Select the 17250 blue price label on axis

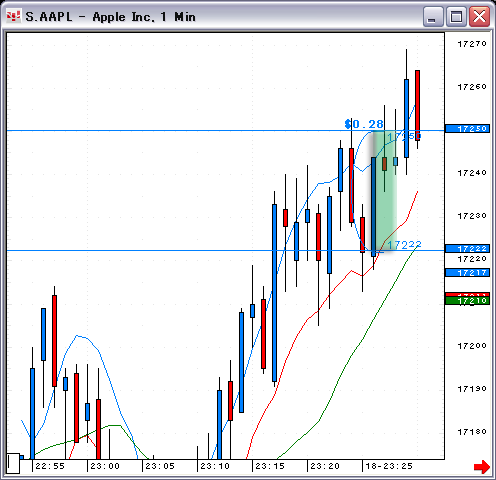[x=467, y=129]
